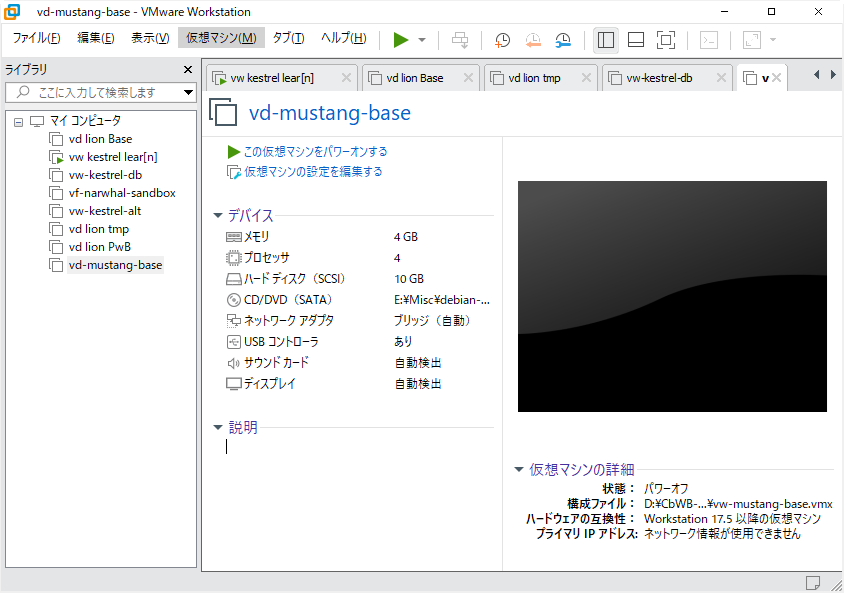
Task: Take a snapshot of this virtual machine
Action: 502,40
